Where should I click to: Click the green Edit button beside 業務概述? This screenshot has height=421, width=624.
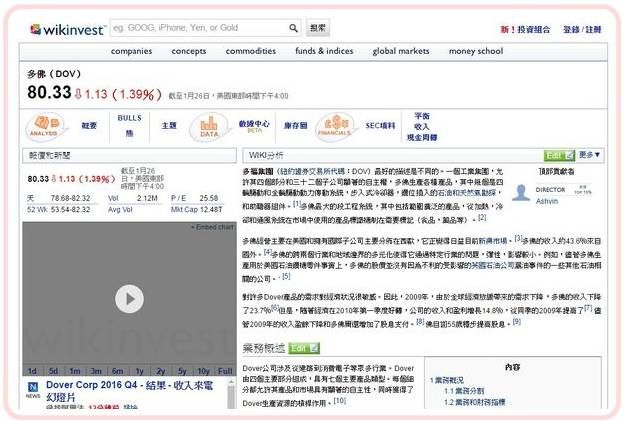[304, 348]
